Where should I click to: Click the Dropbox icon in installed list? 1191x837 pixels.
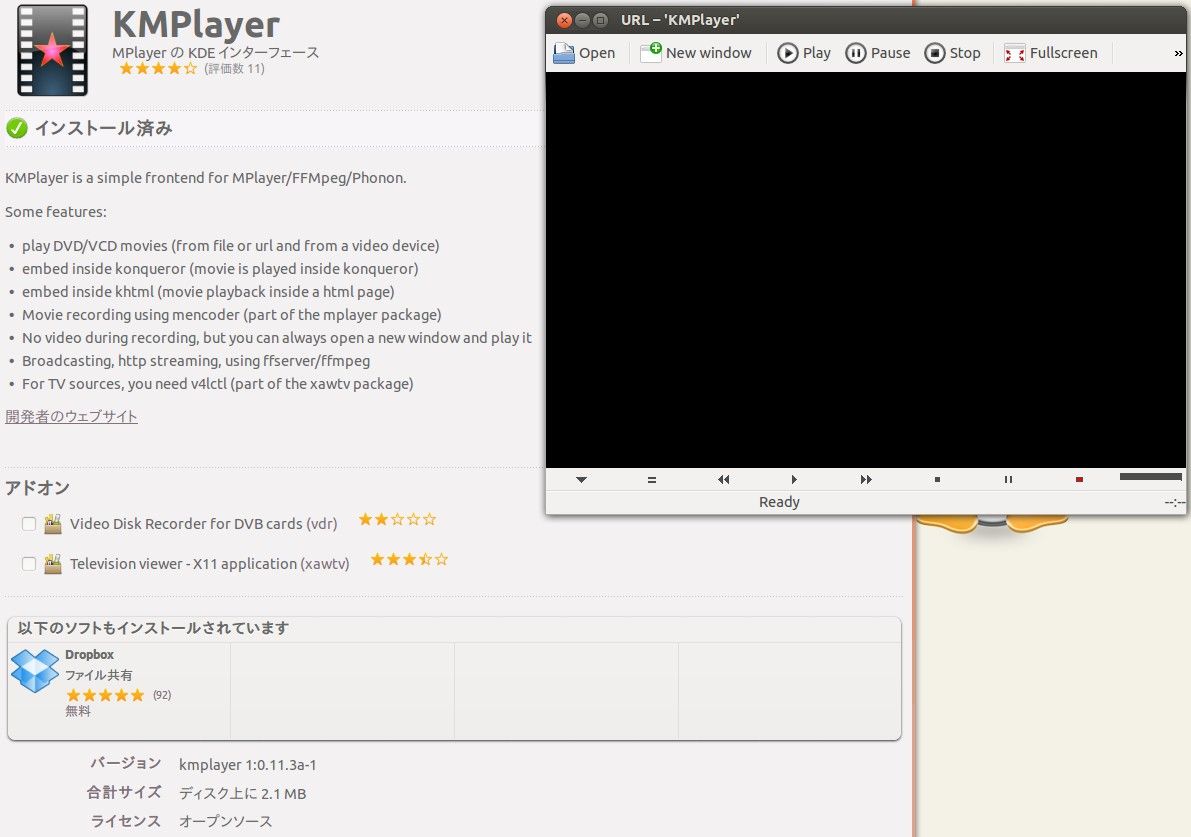tap(34, 670)
